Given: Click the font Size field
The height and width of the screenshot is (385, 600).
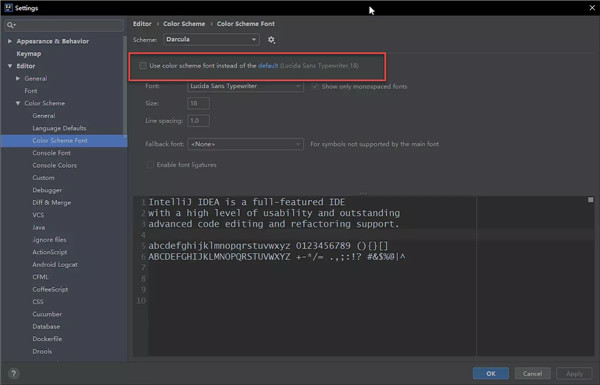Looking at the screenshot, I should (198, 103).
